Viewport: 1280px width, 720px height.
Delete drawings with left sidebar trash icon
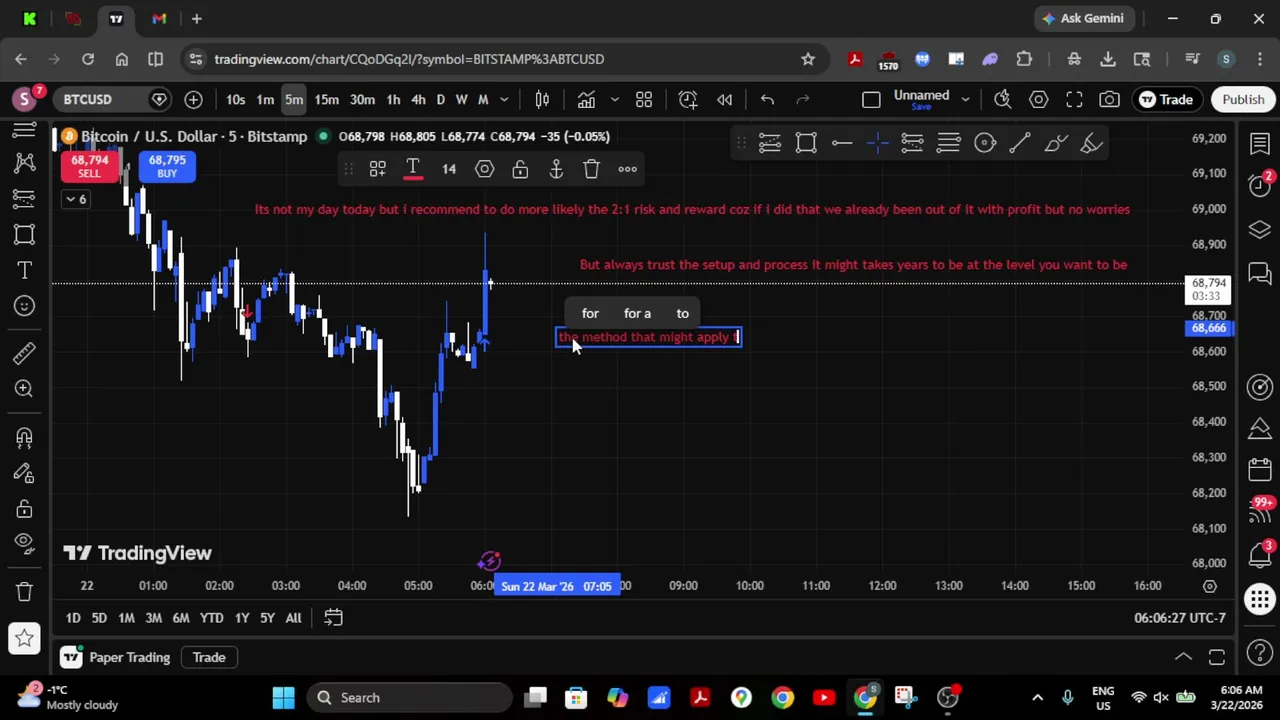(25, 591)
